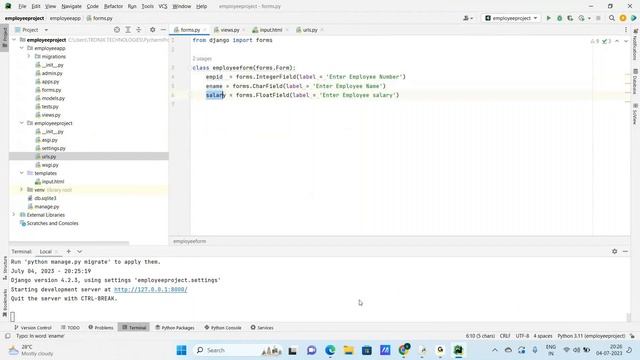Switch to input.html editor tab
This screenshot has width=640, height=360.
coord(270,30)
